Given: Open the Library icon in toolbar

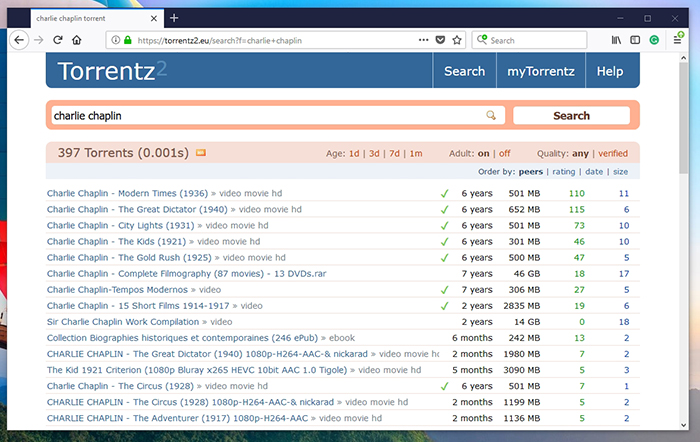Looking at the screenshot, I should click(x=616, y=40).
